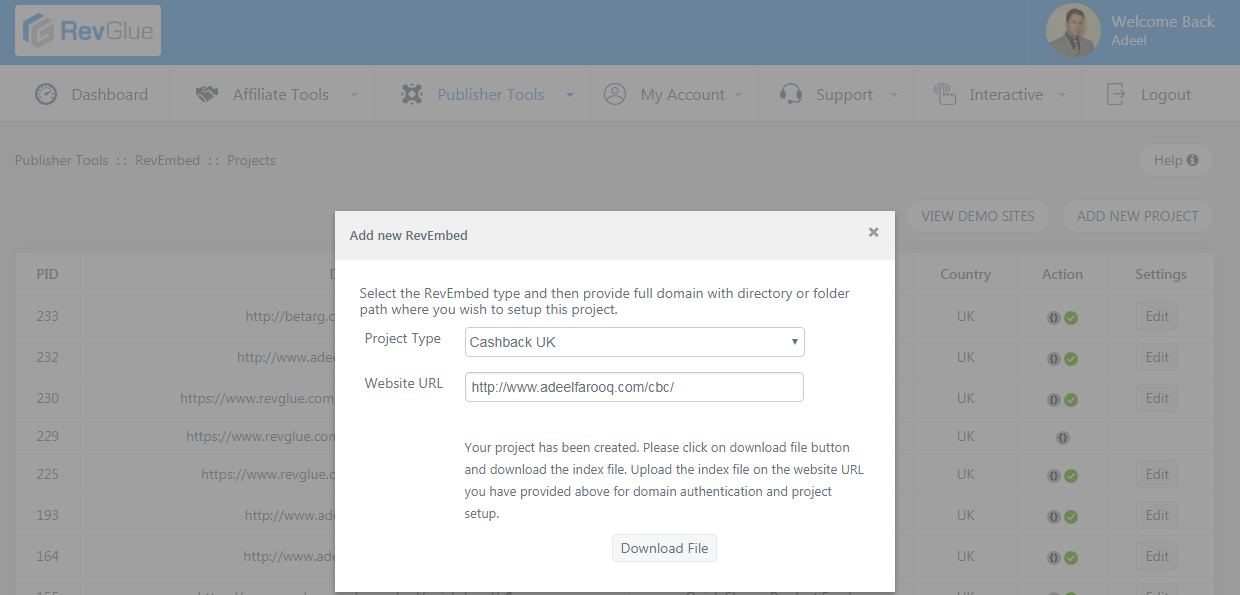1240x595 pixels.
Task: Open the Project Type dropdown
Action: point(634,342)
